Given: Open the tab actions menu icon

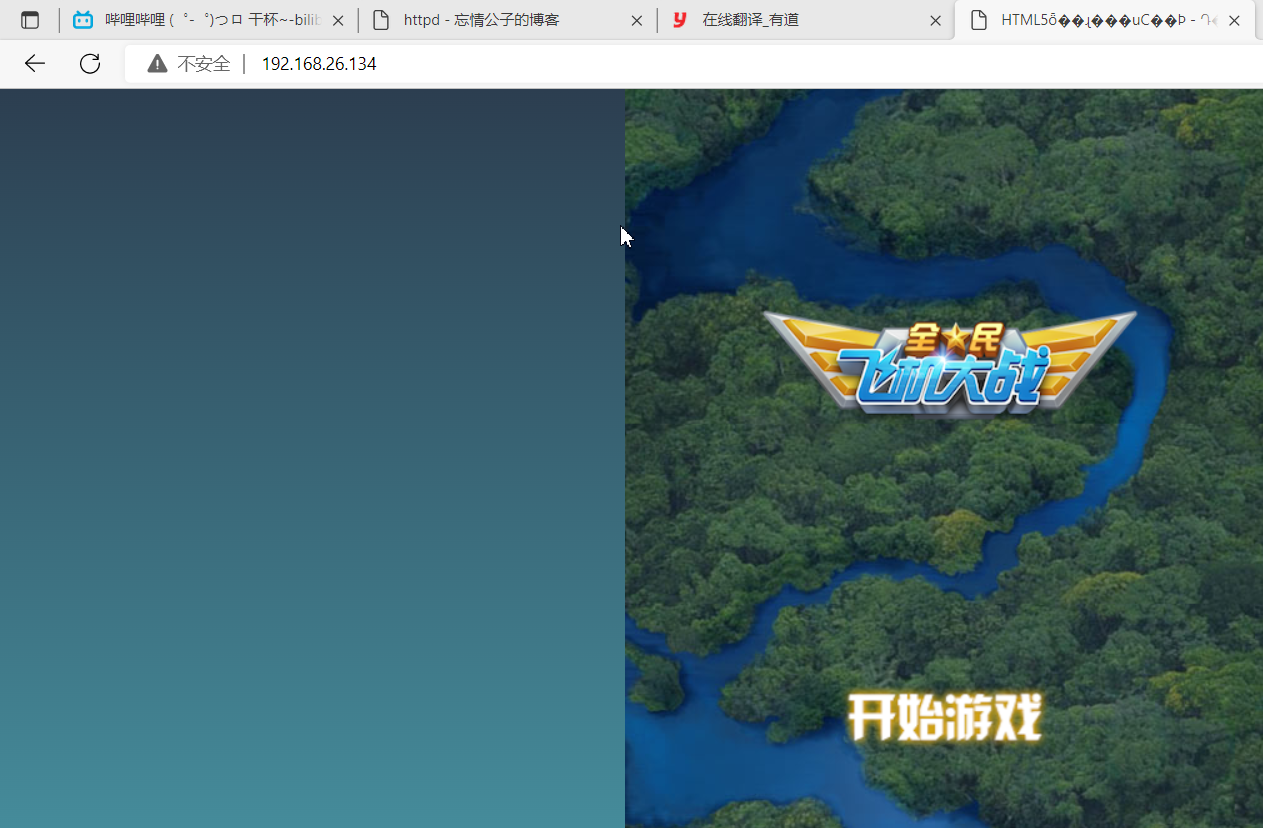Looking at the screenshot, I should click(x=30, y=20).
